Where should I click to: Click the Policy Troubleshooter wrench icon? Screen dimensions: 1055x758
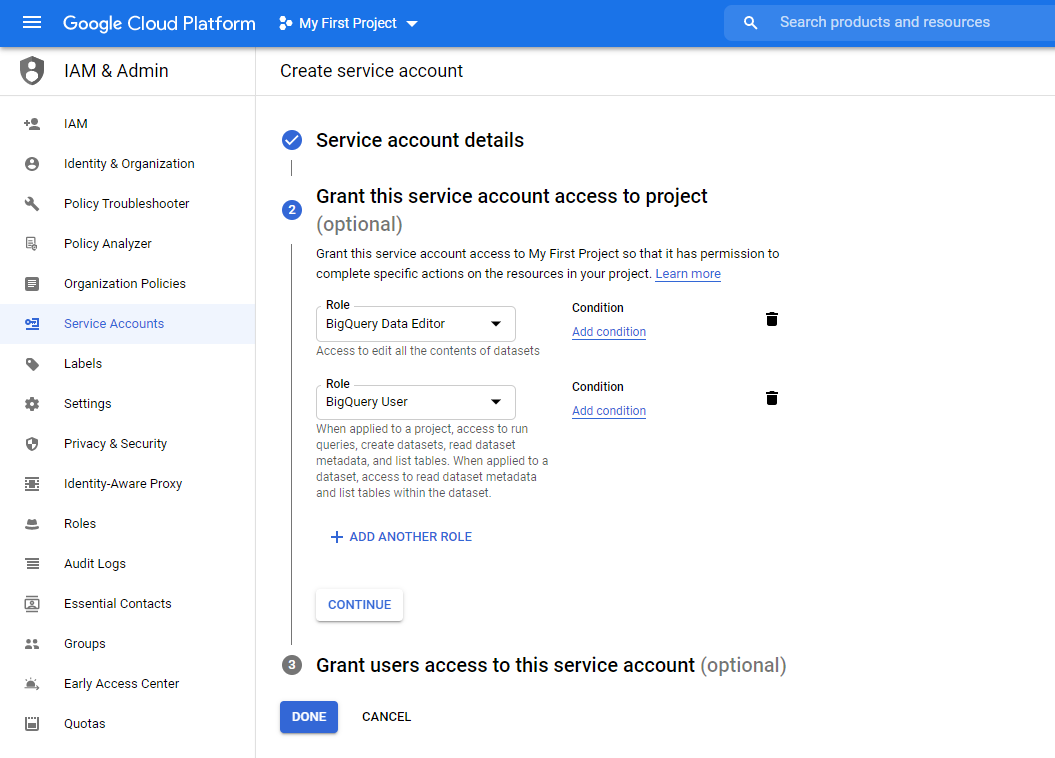32,204
